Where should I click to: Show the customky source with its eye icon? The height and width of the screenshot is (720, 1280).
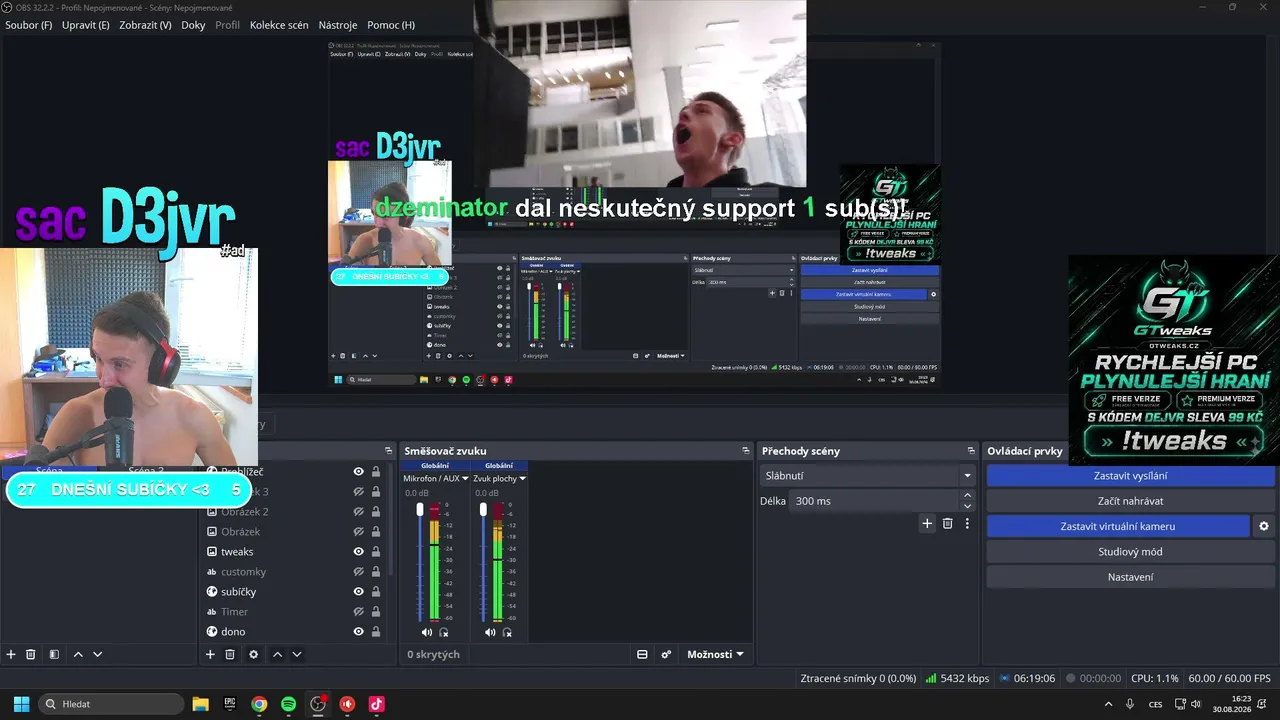[358, 572]
